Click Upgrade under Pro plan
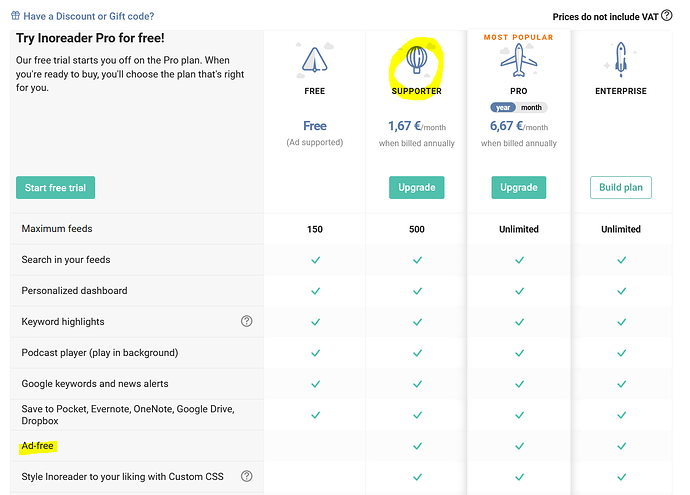 pyautogui.click(x=518, y=187)
